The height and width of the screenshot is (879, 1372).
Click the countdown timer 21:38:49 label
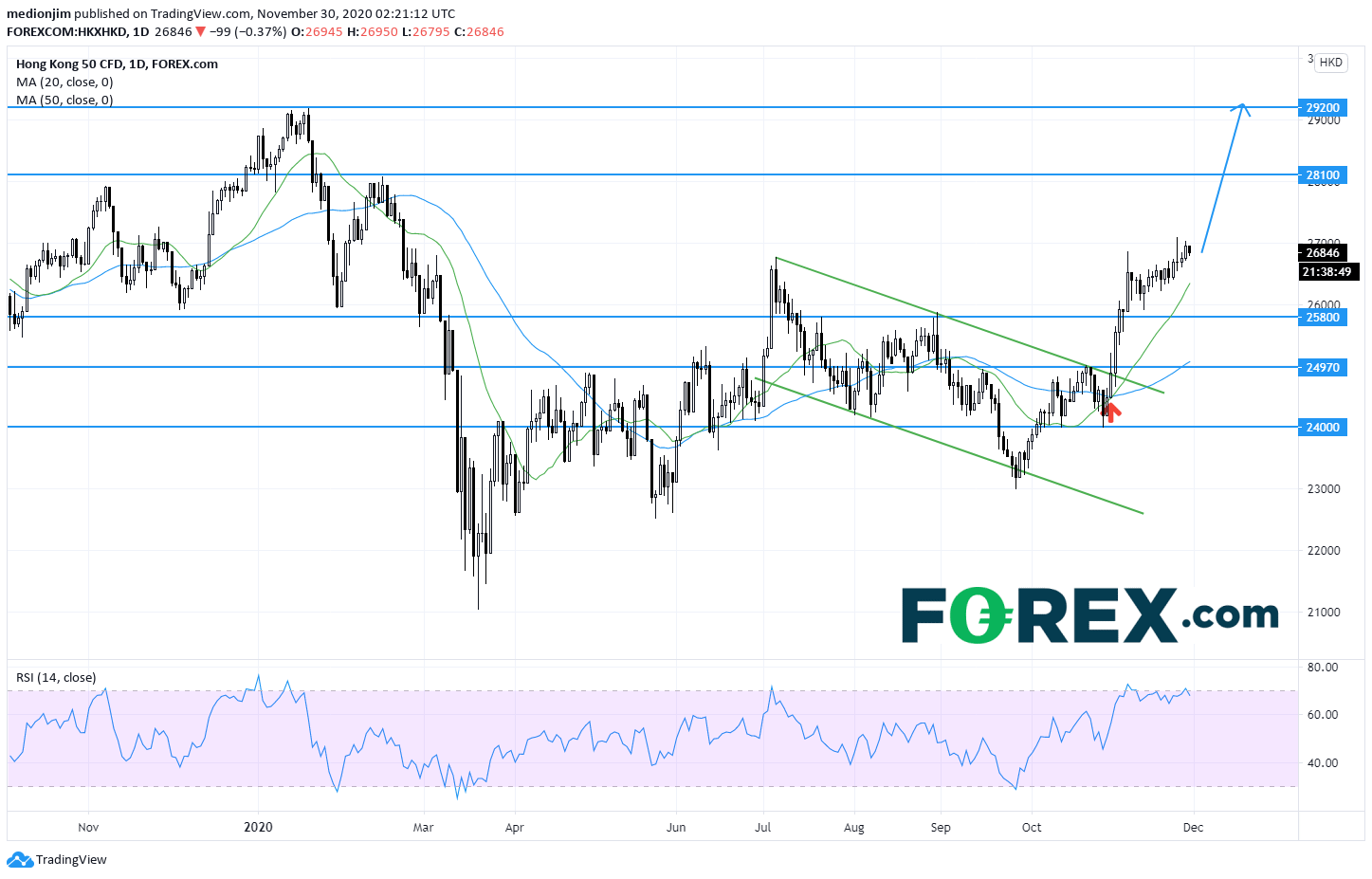[1326, 271]
